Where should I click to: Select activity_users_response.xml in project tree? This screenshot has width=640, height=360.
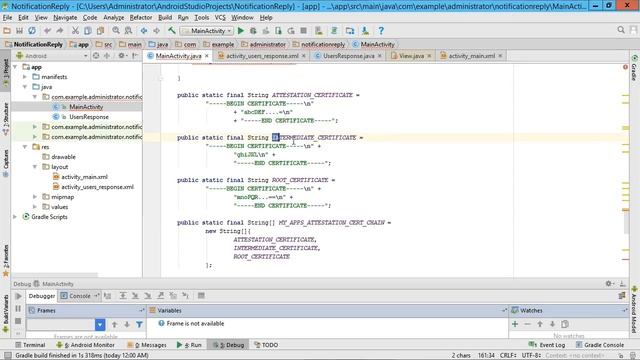pyautogui.click(x=97, y=187)
